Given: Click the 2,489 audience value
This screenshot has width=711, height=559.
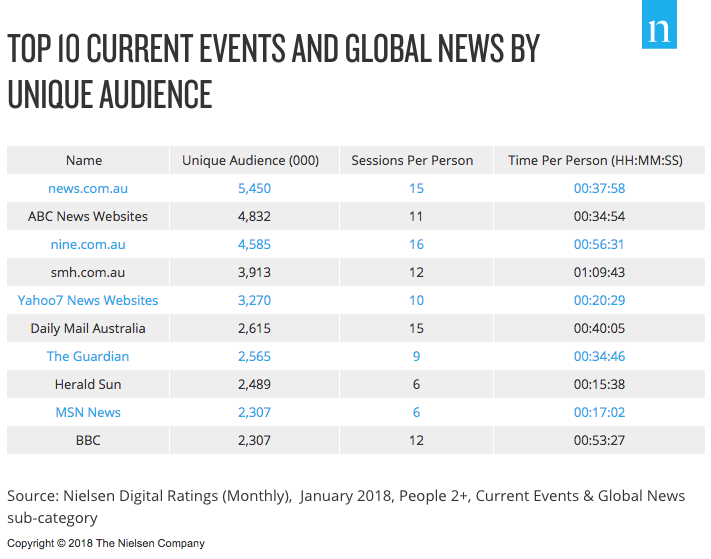Looking at the screenshot, I should [254, 384].
